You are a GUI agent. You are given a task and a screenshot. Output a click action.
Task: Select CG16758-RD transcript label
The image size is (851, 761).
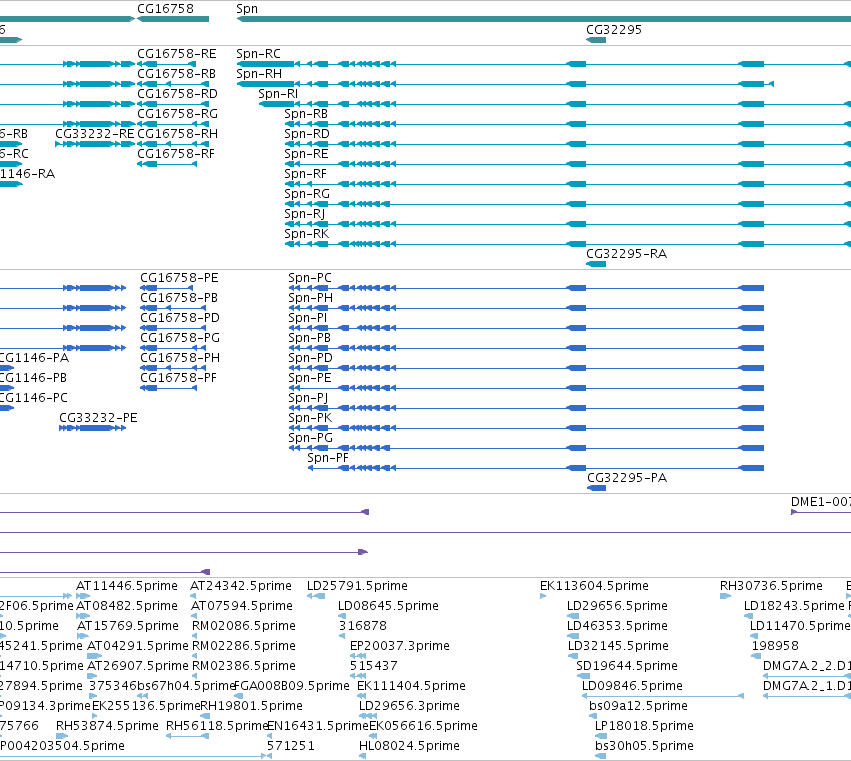177,94
